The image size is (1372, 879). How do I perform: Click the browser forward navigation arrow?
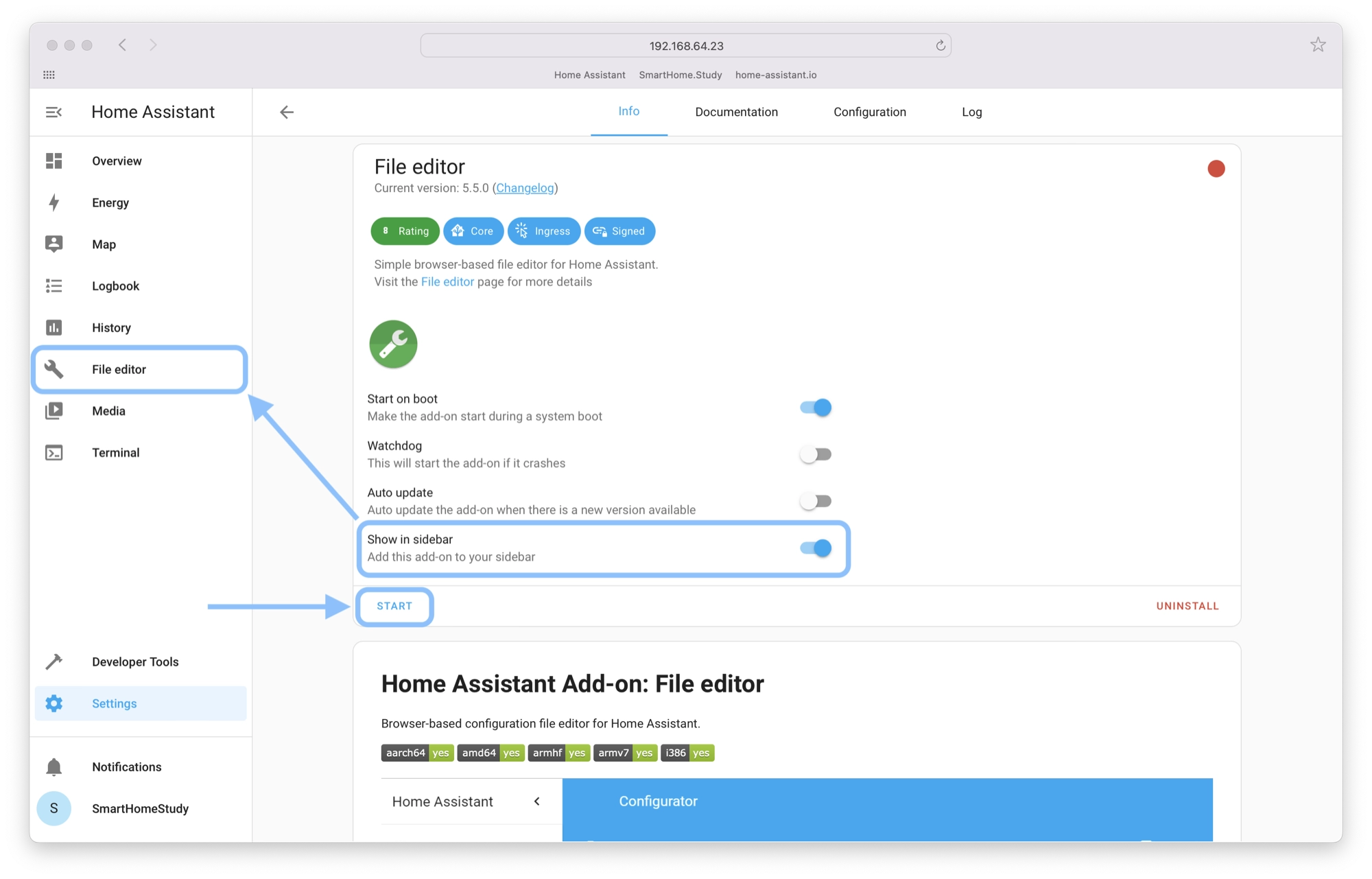click(153, 45)
